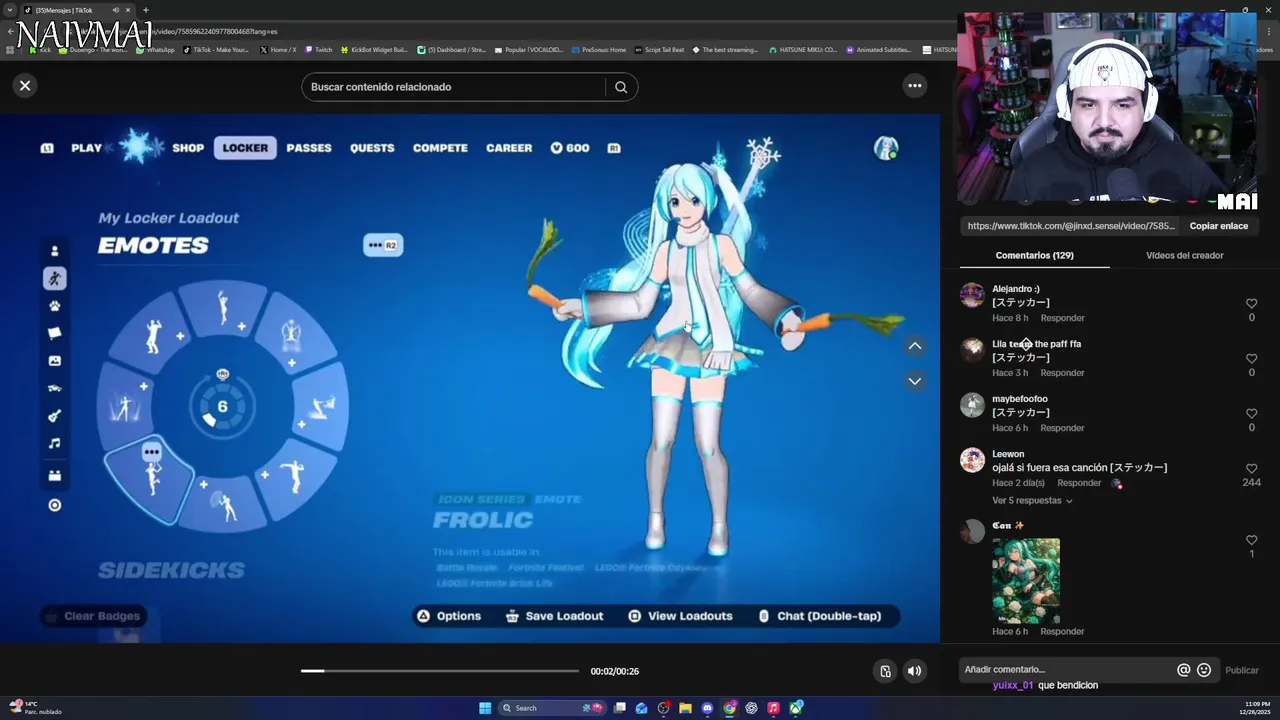Open the three-dot more options menu
This screenshot has width=1280, height=720.
915,86
